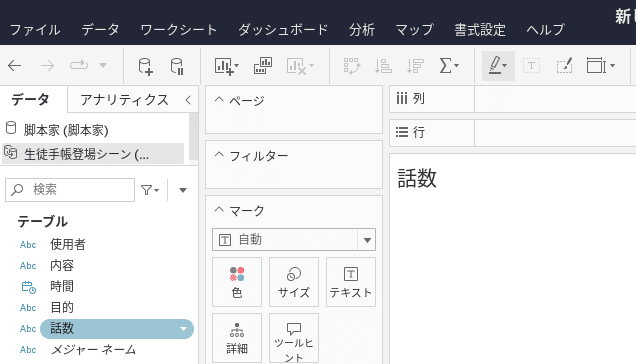Screen dimensions: 636x364
Task: Click the 詳細 detail marks button
Action: pyautogui.click(x=237, y=338)
